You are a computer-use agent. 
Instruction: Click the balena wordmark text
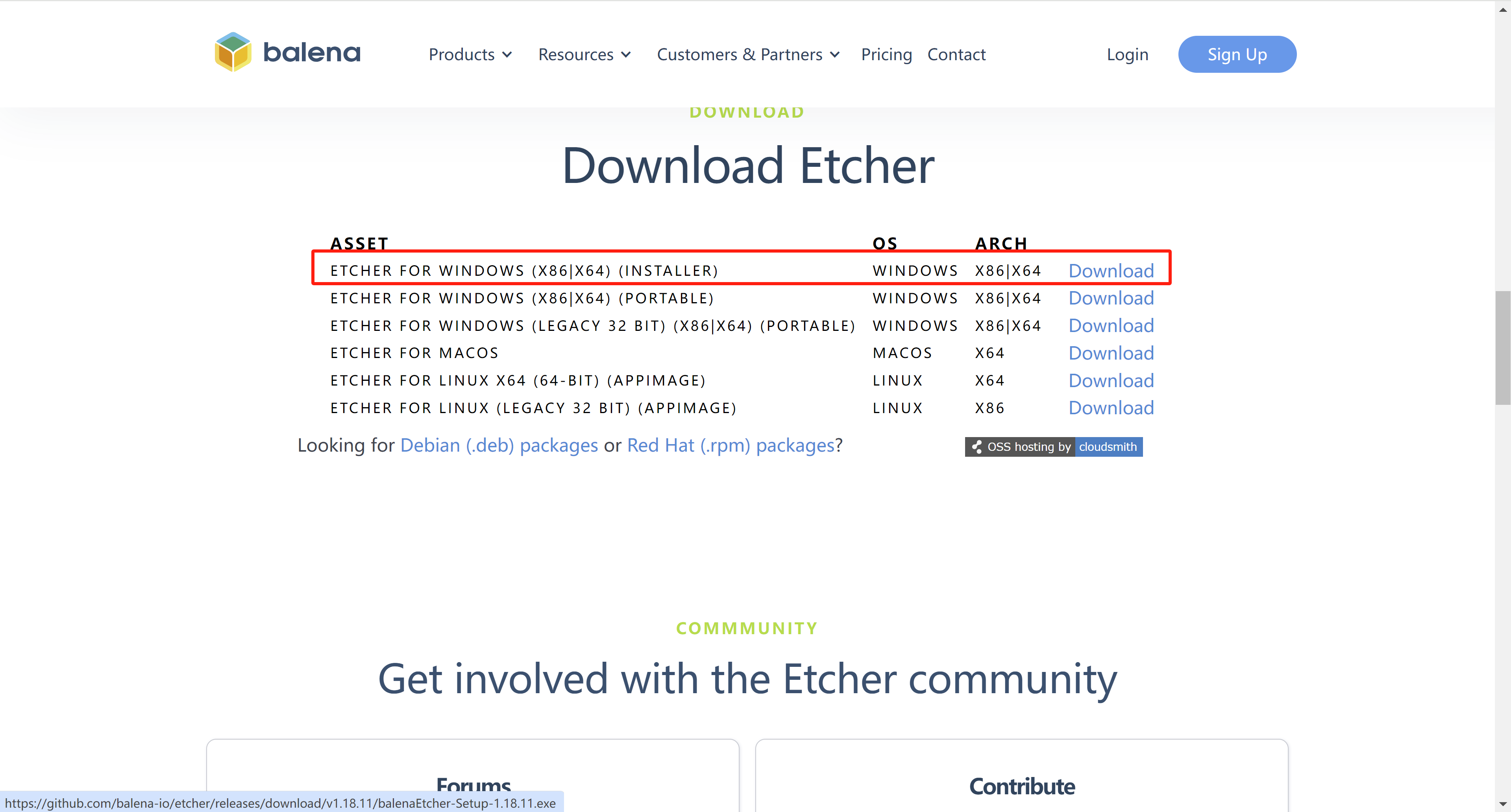[x=311, y=53]
